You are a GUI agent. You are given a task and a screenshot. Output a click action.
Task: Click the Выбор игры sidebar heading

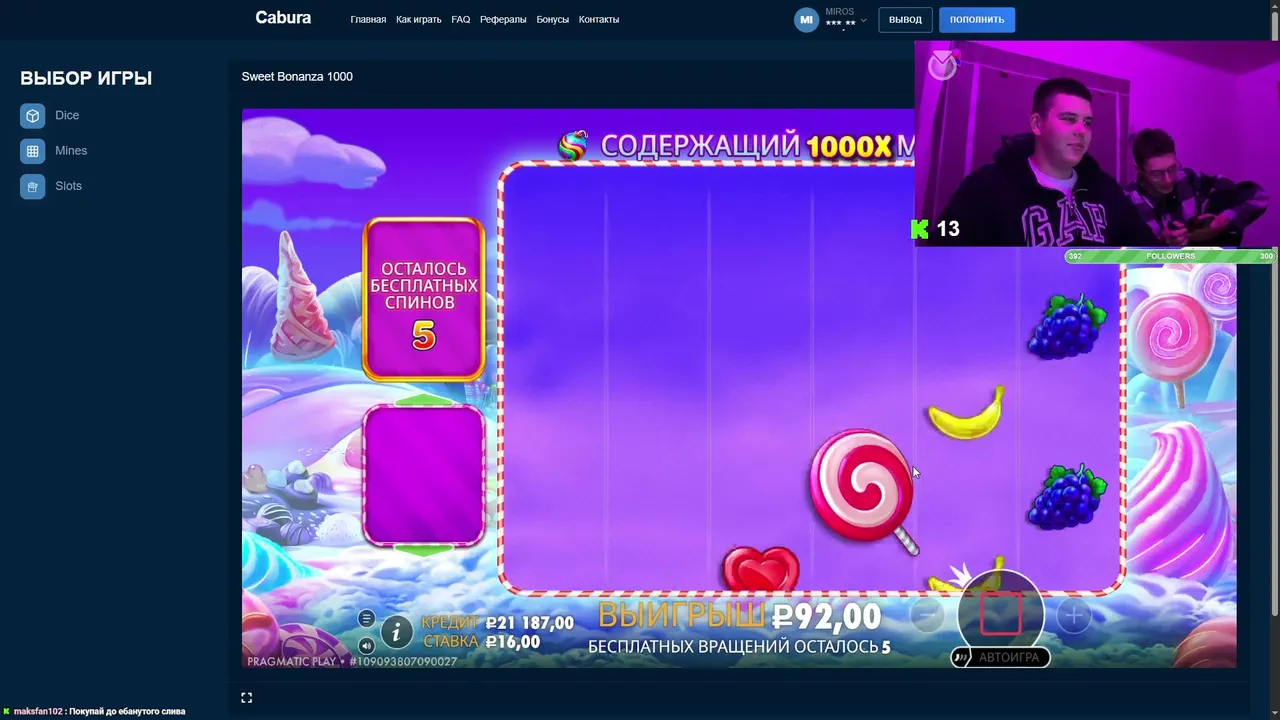coord(86,78)
